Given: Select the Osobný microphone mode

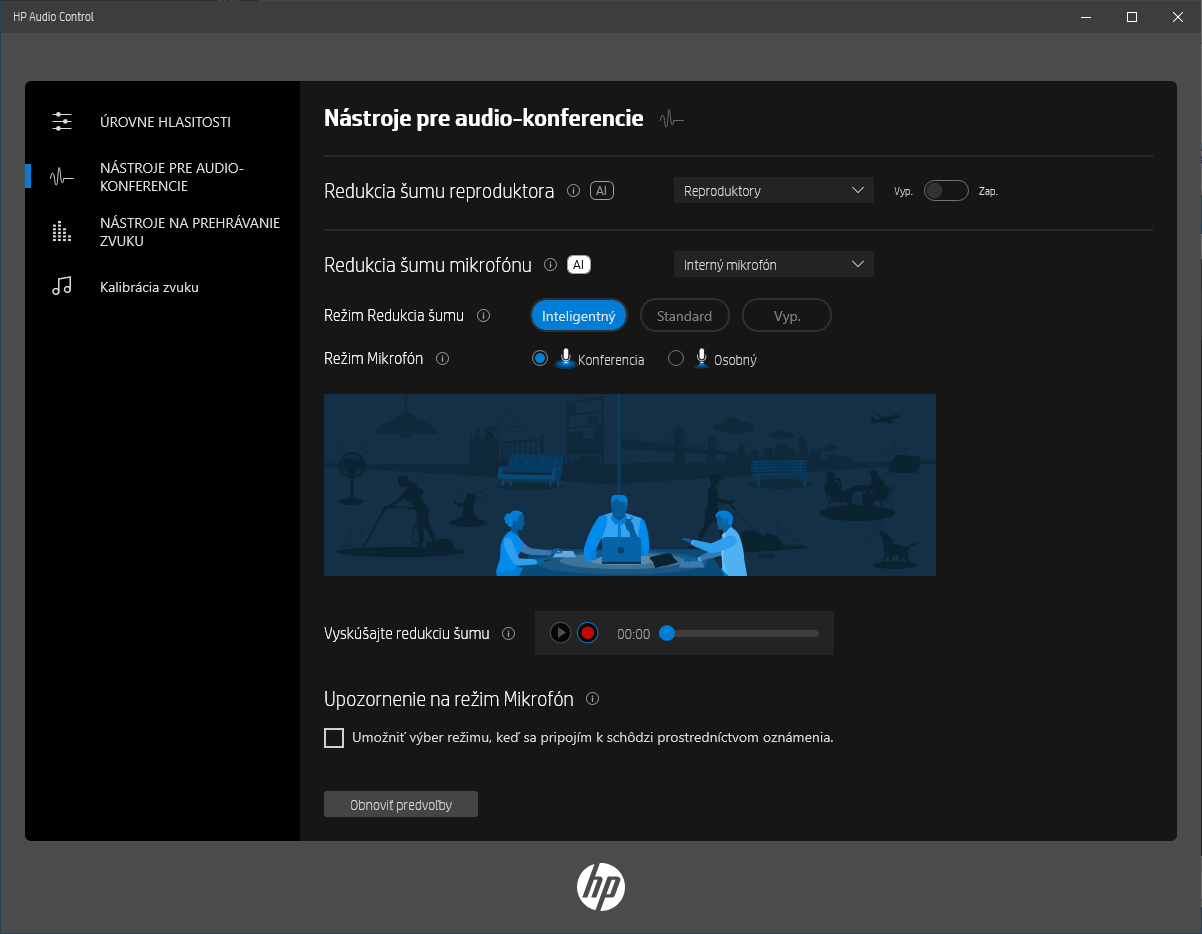Looking at the screenshot, I should click(676, 359).
